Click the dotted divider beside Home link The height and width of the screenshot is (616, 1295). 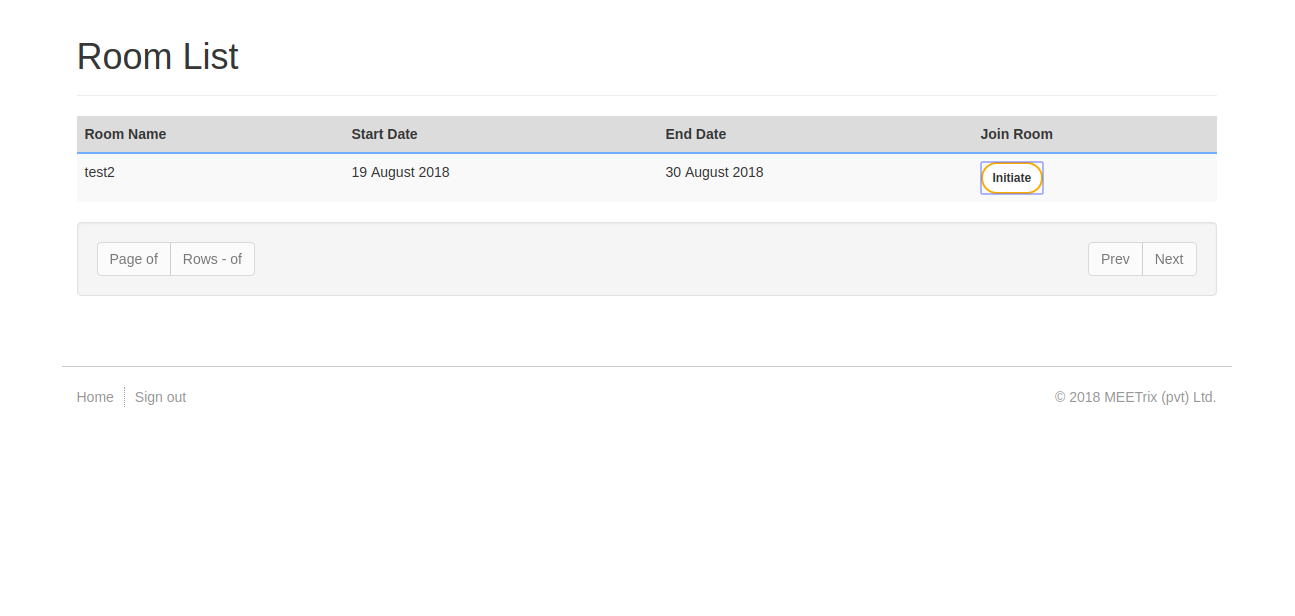tap(124, 397)
